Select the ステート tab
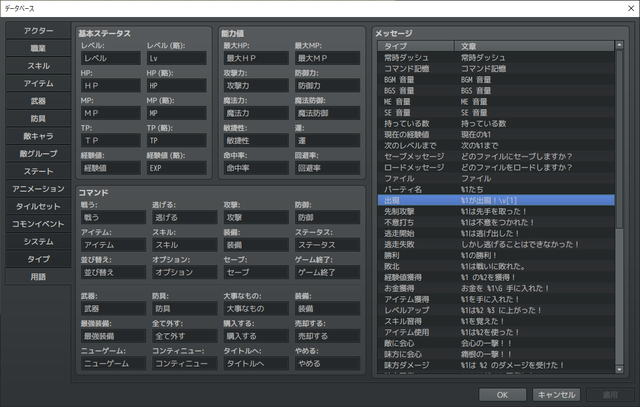The height and width of the screenshot is (407, 640). (38, 171)
